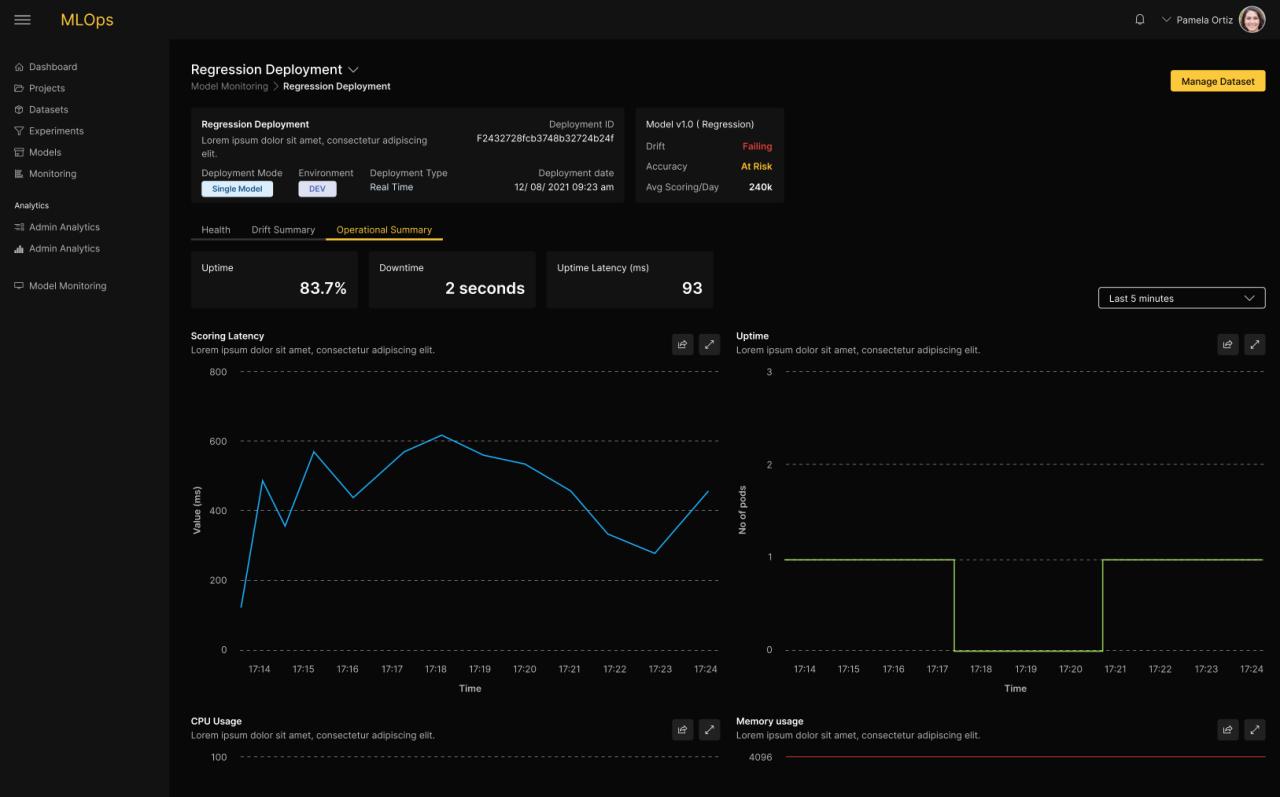Open Experiments in the sidebar

(x=56, y=131)
